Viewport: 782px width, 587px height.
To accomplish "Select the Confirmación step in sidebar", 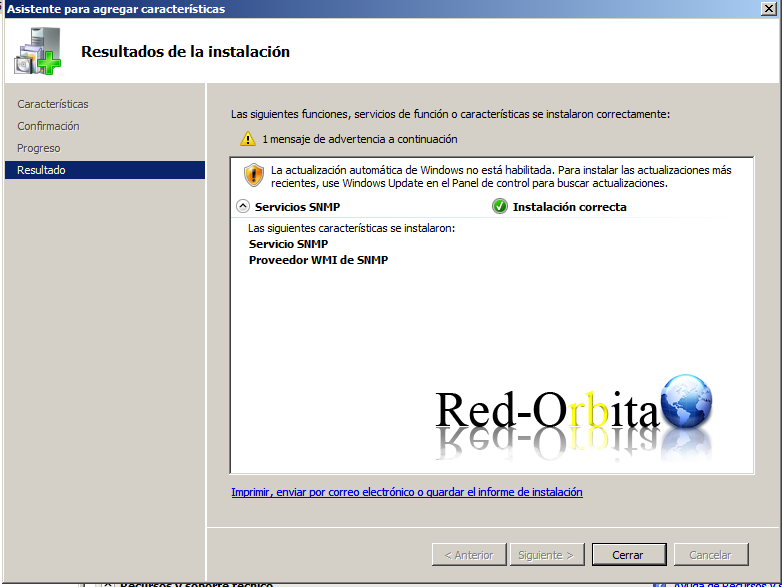I will click(x=48, y=126).
